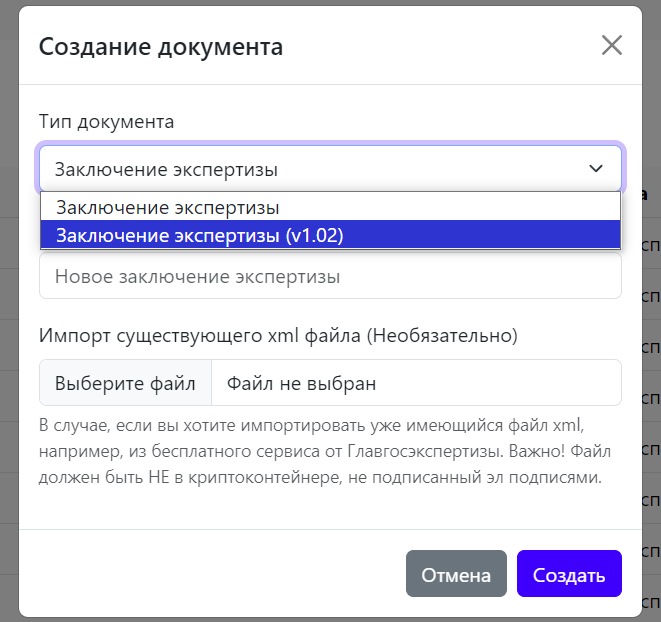The height and width of the screenshot is (622, 661).
Task: Focus the Новое заключение экспертизы name field
Action: pyautogui.click(x=330, y=276)
